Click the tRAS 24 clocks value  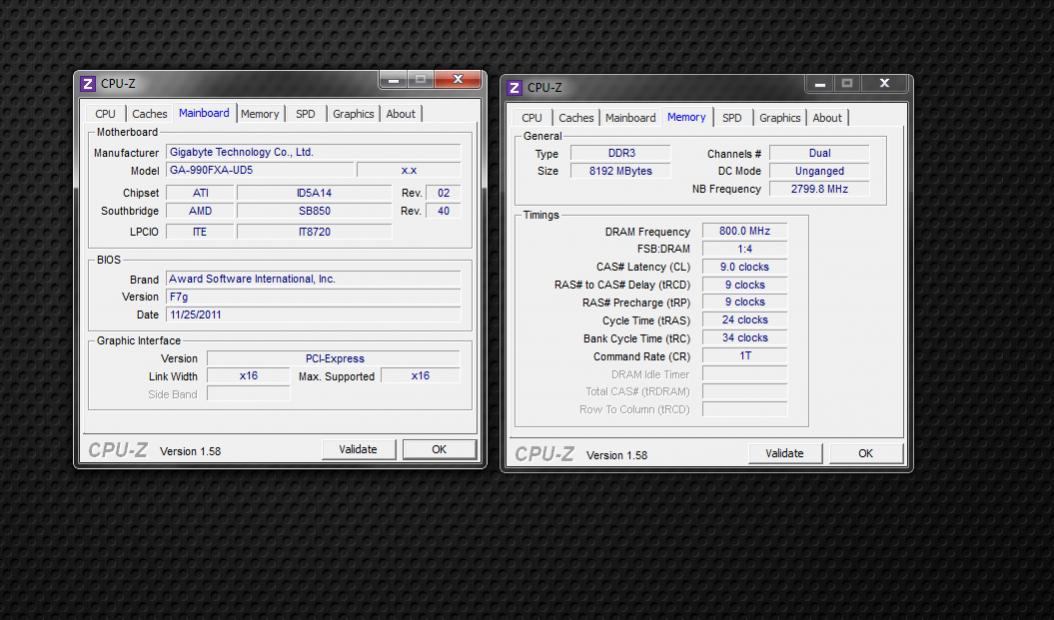(x=745, y=320)
